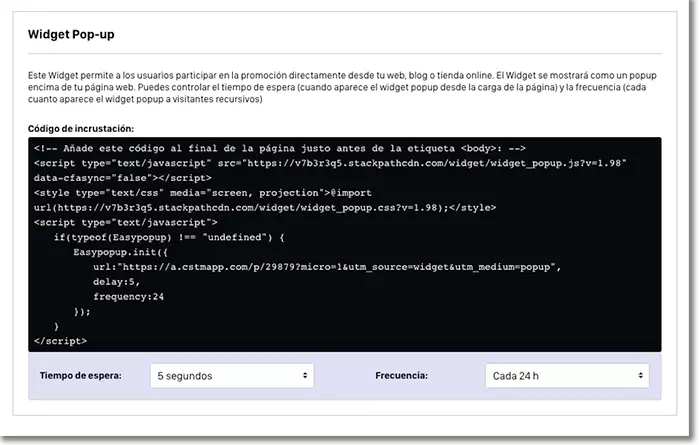This screenshot has width=700, height=445.
Task: Click the url line with a.cstmapp.com
Action: tap(327, 267)
